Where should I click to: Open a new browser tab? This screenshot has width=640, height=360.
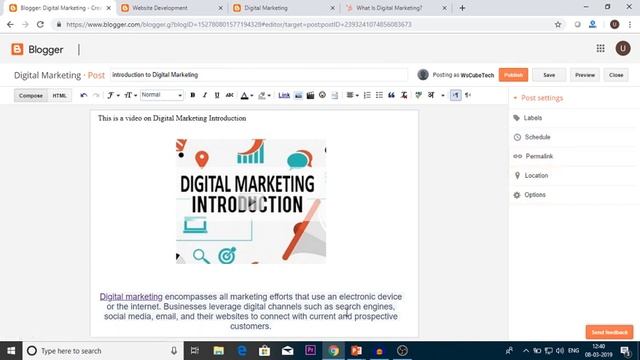(x=462, y=8)
